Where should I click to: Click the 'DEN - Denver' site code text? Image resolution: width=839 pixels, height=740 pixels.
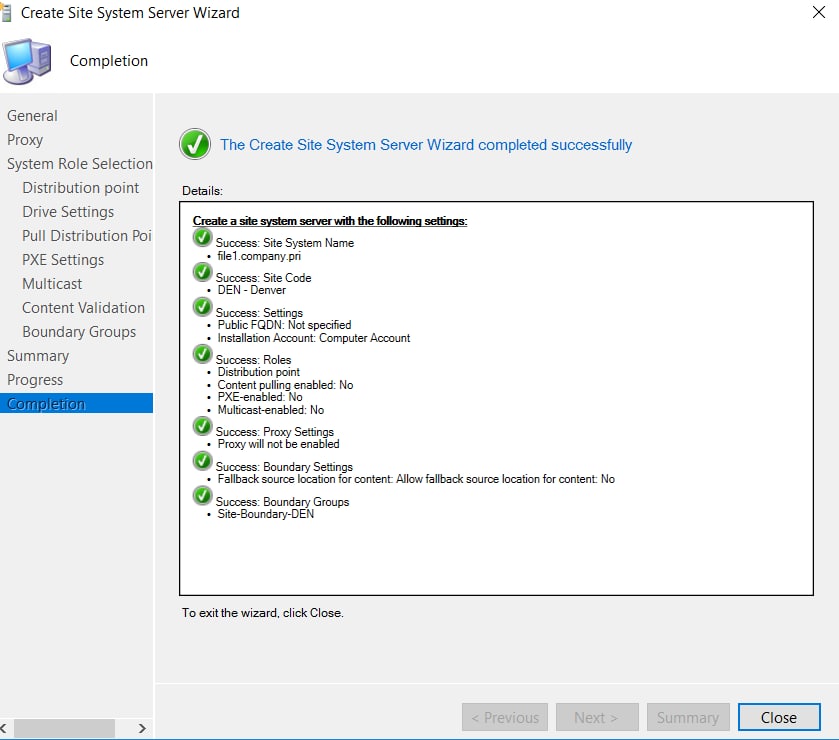point(251,290)
